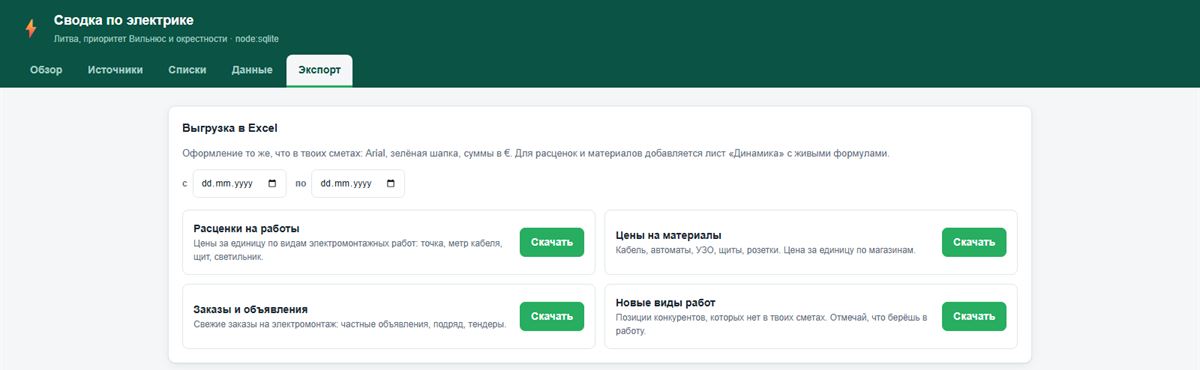Select the Экспорт tab

pos(319,70)
